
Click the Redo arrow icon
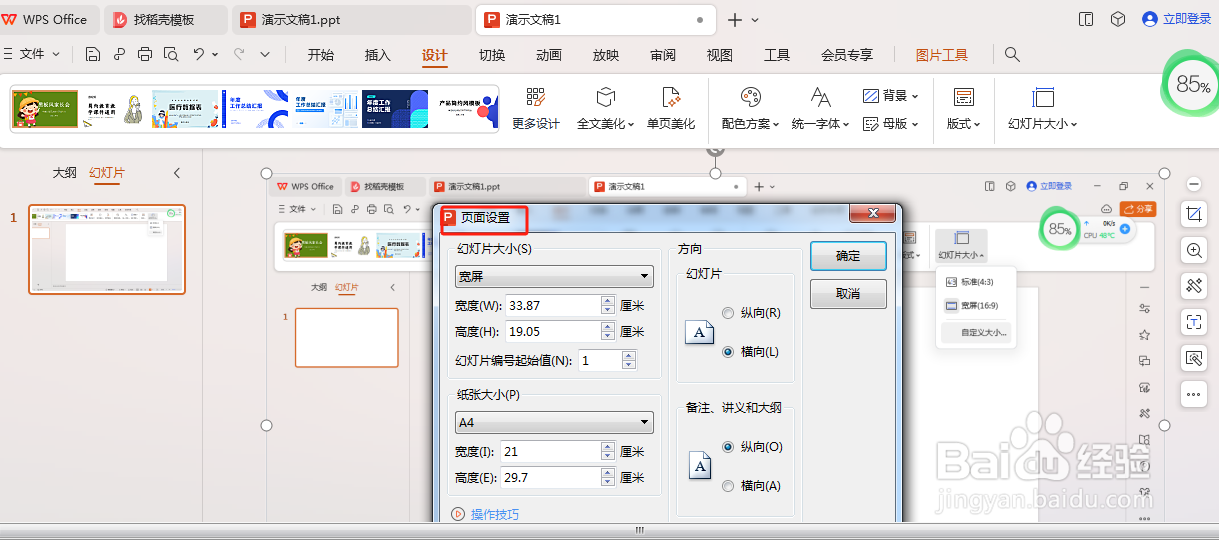[x=239, y=55]
